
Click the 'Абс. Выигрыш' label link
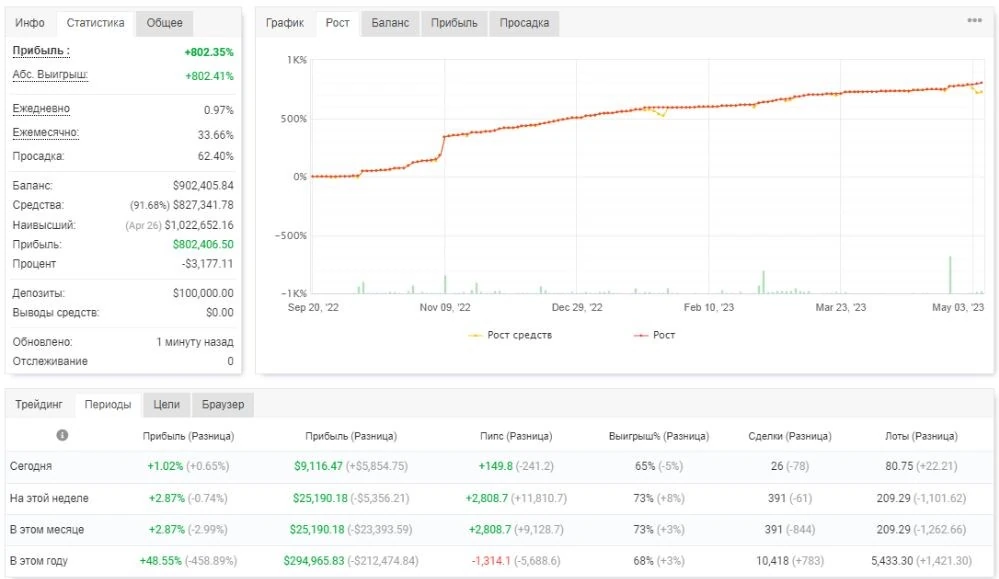[50, 75]
